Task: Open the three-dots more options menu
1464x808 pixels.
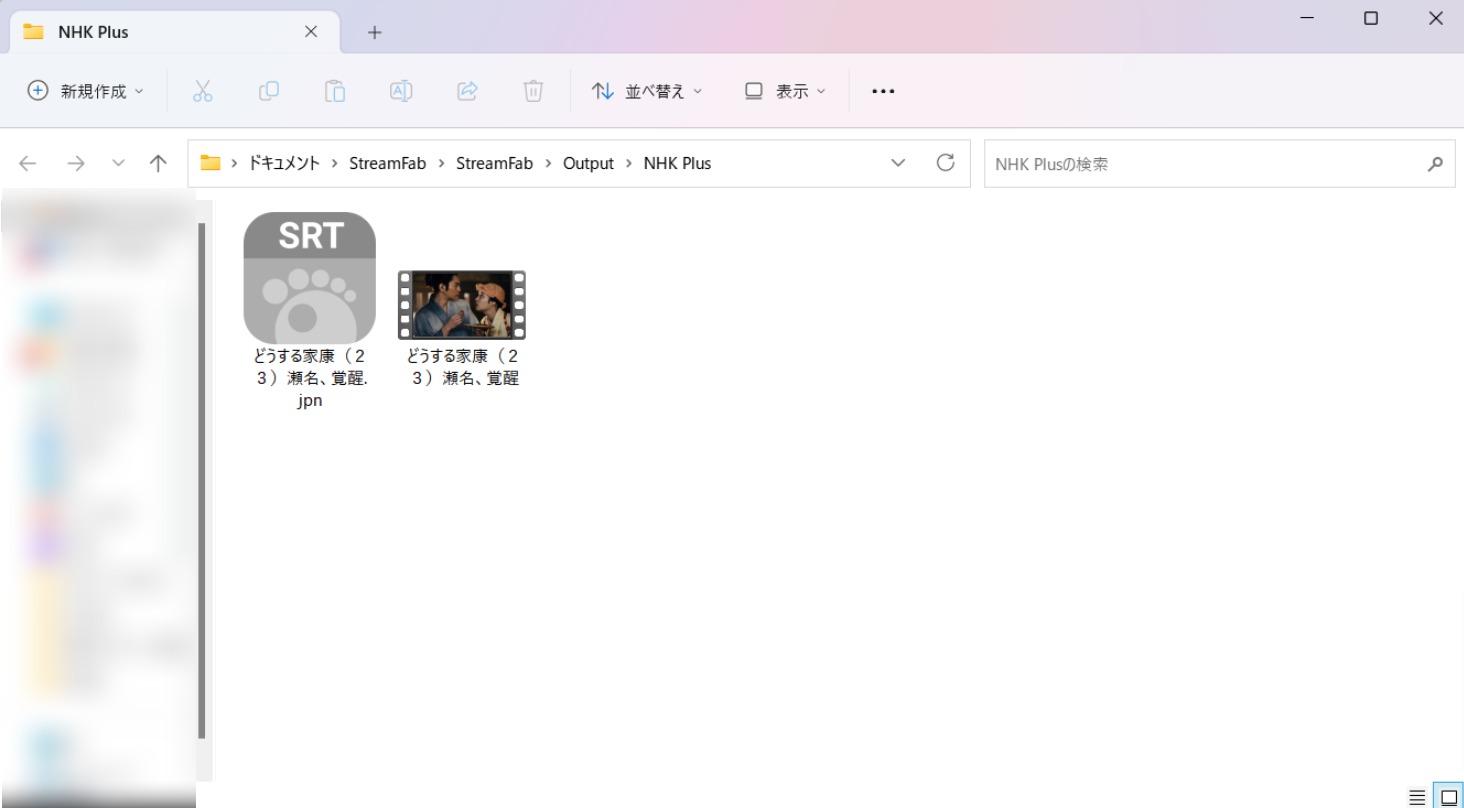Action: (882, 91)
